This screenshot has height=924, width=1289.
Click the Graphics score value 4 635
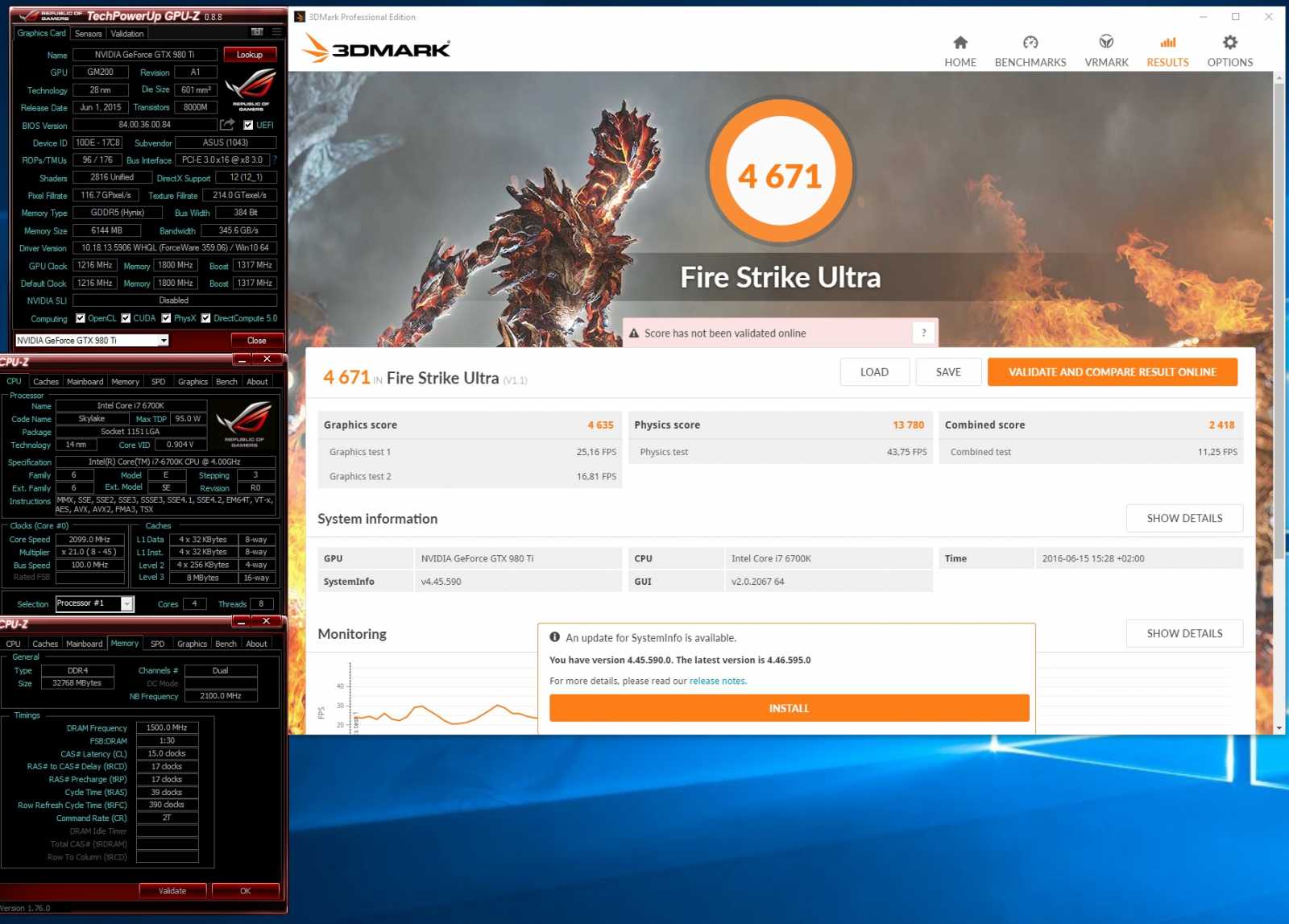pyautogui.click(x=600, y=425)
